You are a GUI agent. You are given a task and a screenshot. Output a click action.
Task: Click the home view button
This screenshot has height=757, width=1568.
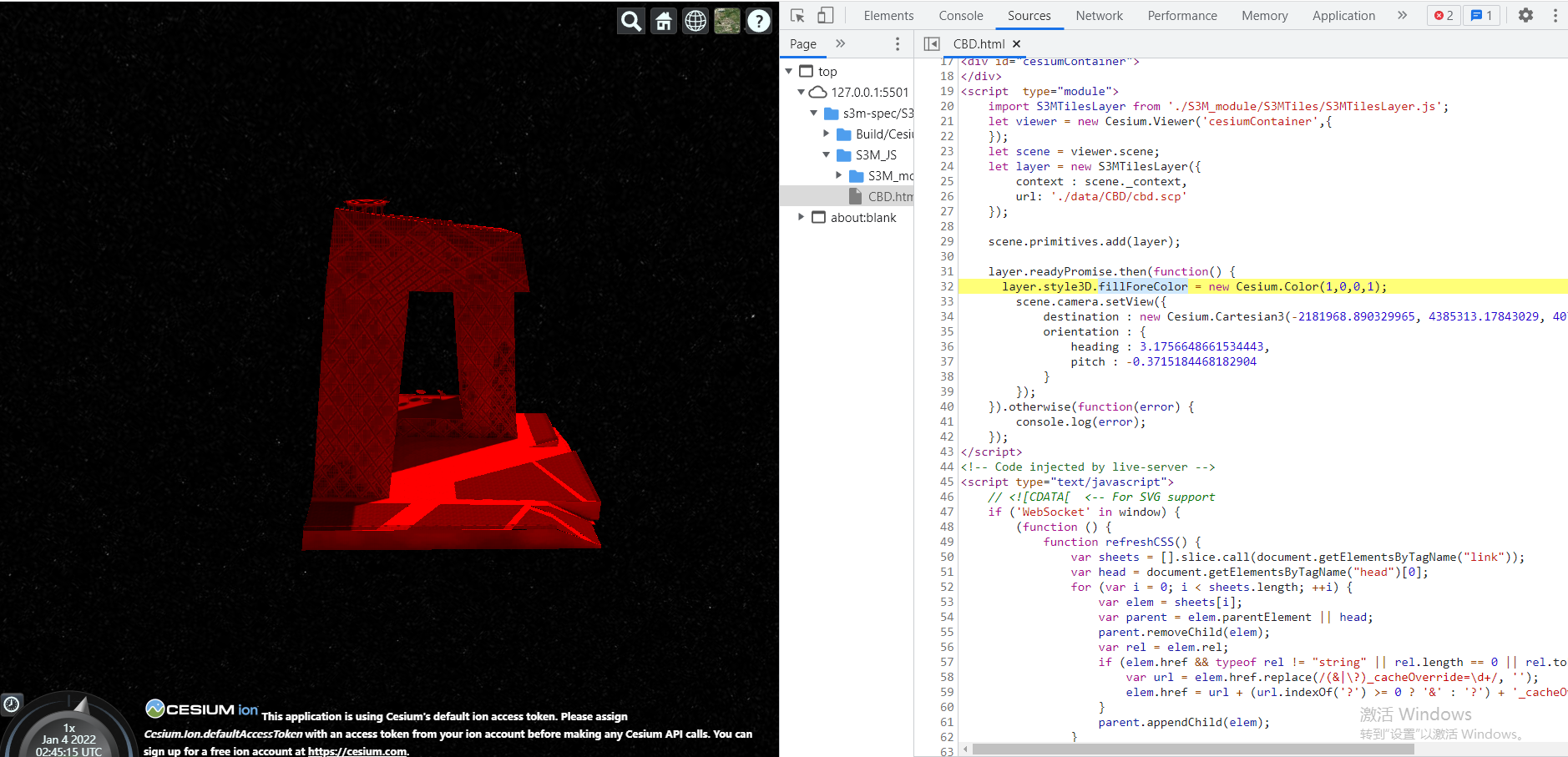tap(663, 20)
